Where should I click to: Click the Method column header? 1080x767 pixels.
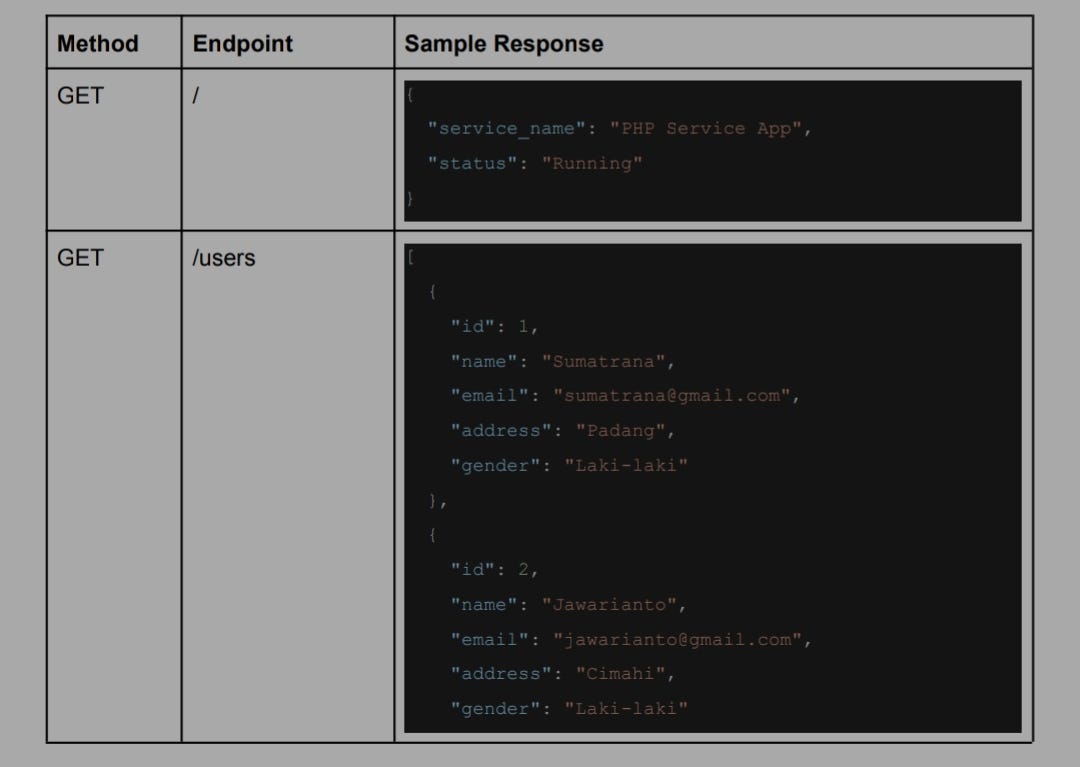point(97,43)
